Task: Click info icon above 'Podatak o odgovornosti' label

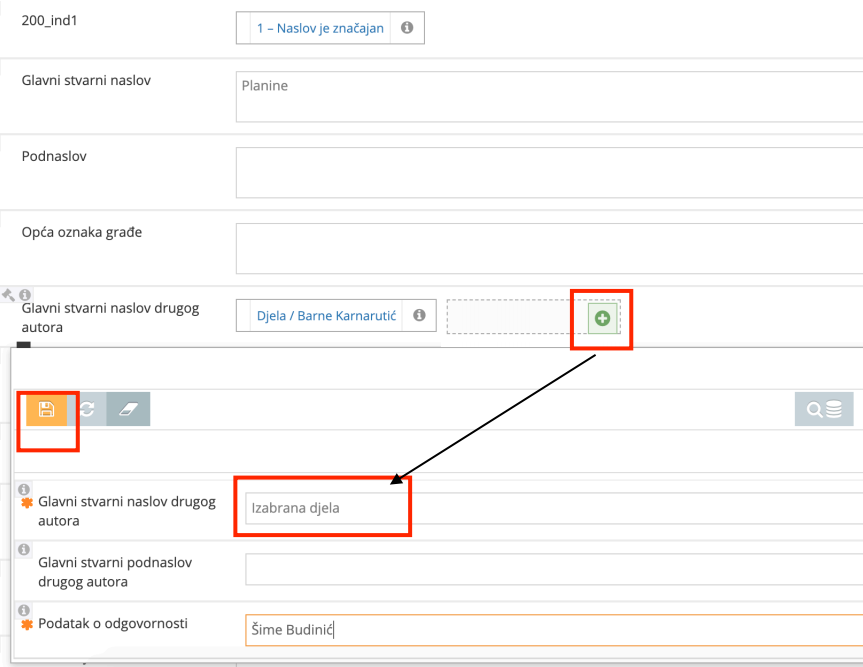Action: tap(24, 609)
